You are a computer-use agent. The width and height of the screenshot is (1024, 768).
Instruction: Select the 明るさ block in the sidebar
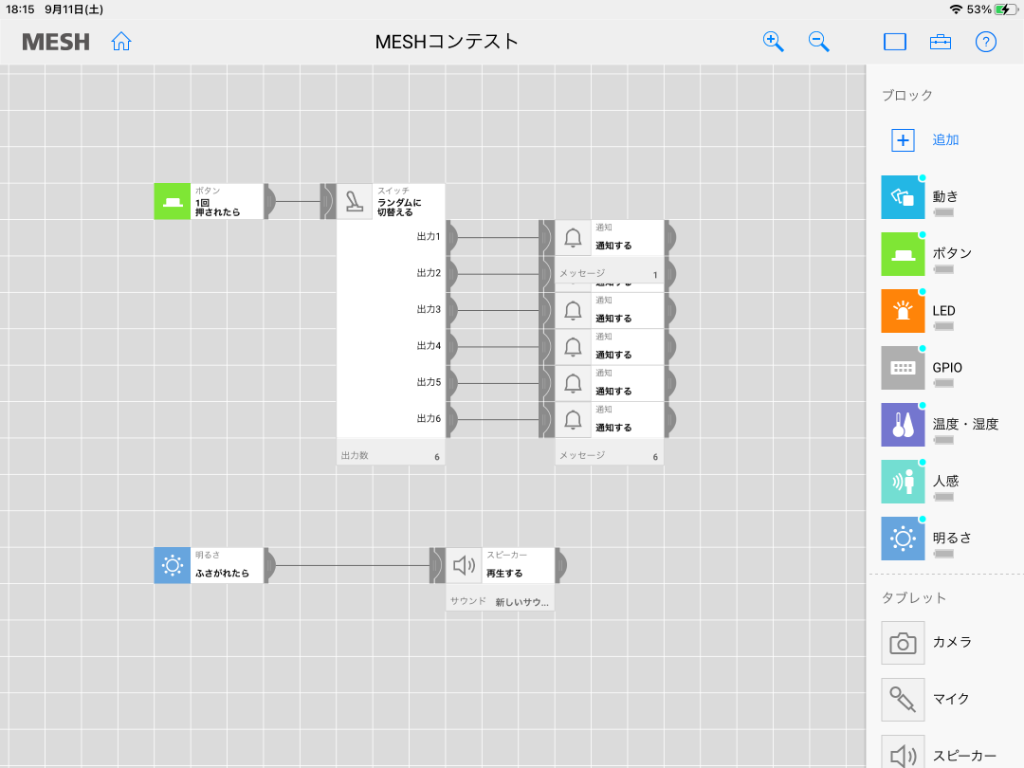(x=903, y=538)
